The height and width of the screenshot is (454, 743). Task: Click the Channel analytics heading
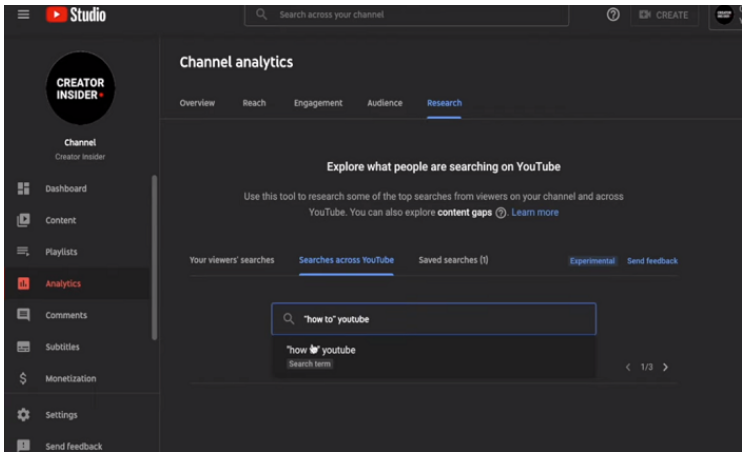click(236, 62)
